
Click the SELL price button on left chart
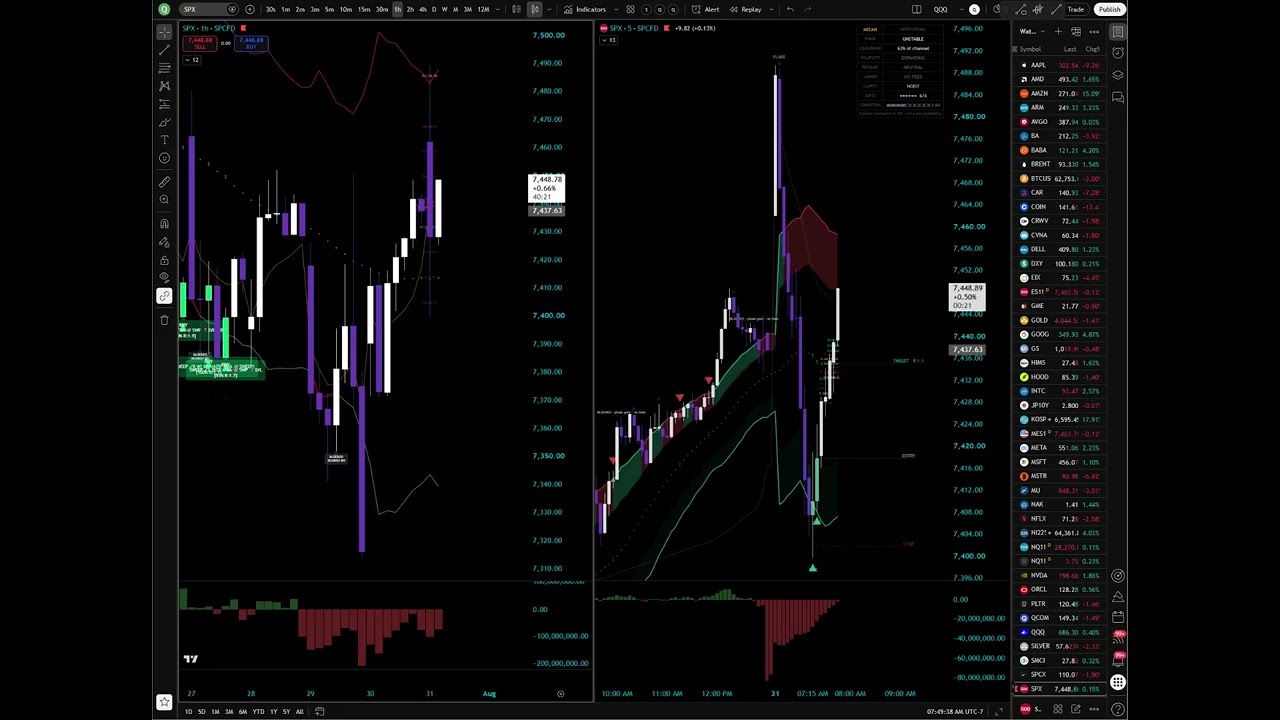pyautogui.click(x=200, y=44)
